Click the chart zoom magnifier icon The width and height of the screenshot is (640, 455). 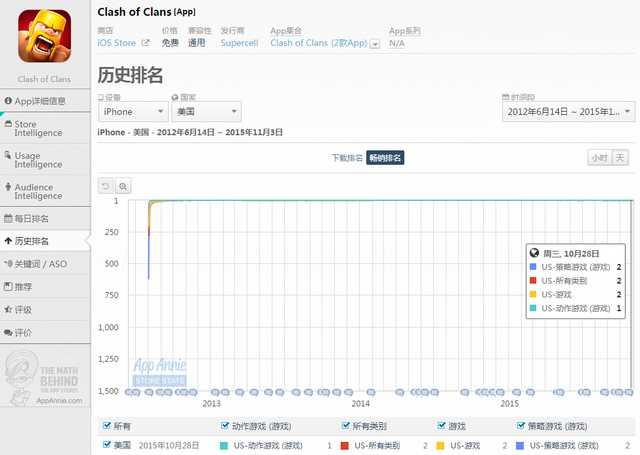pyautogui.click(x=123, y=186)
